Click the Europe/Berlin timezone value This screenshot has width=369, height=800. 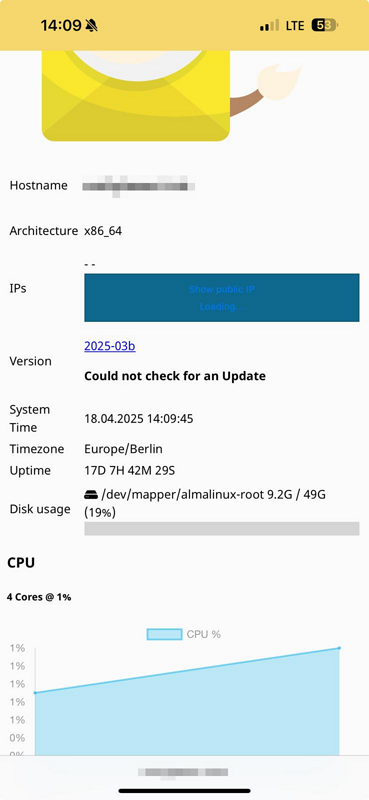pyautogui.click(x=124, y=449)
